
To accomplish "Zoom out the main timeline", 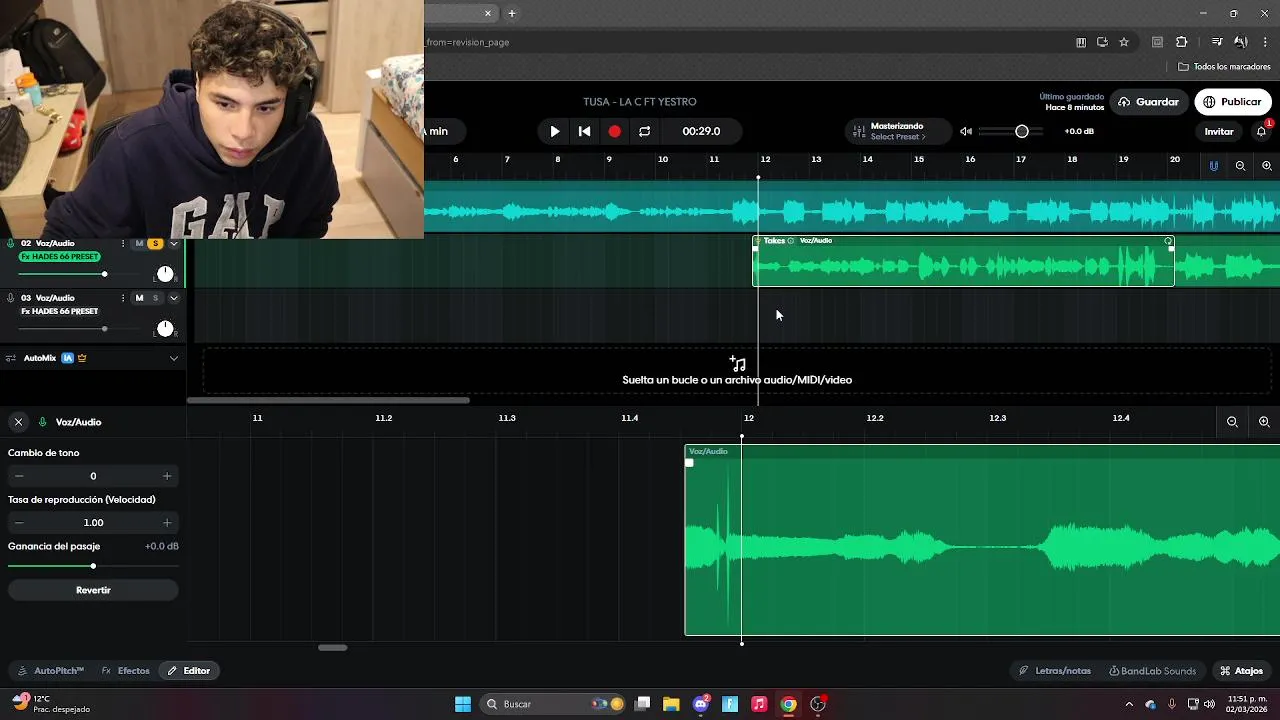I will click(x=1240, y=166).
